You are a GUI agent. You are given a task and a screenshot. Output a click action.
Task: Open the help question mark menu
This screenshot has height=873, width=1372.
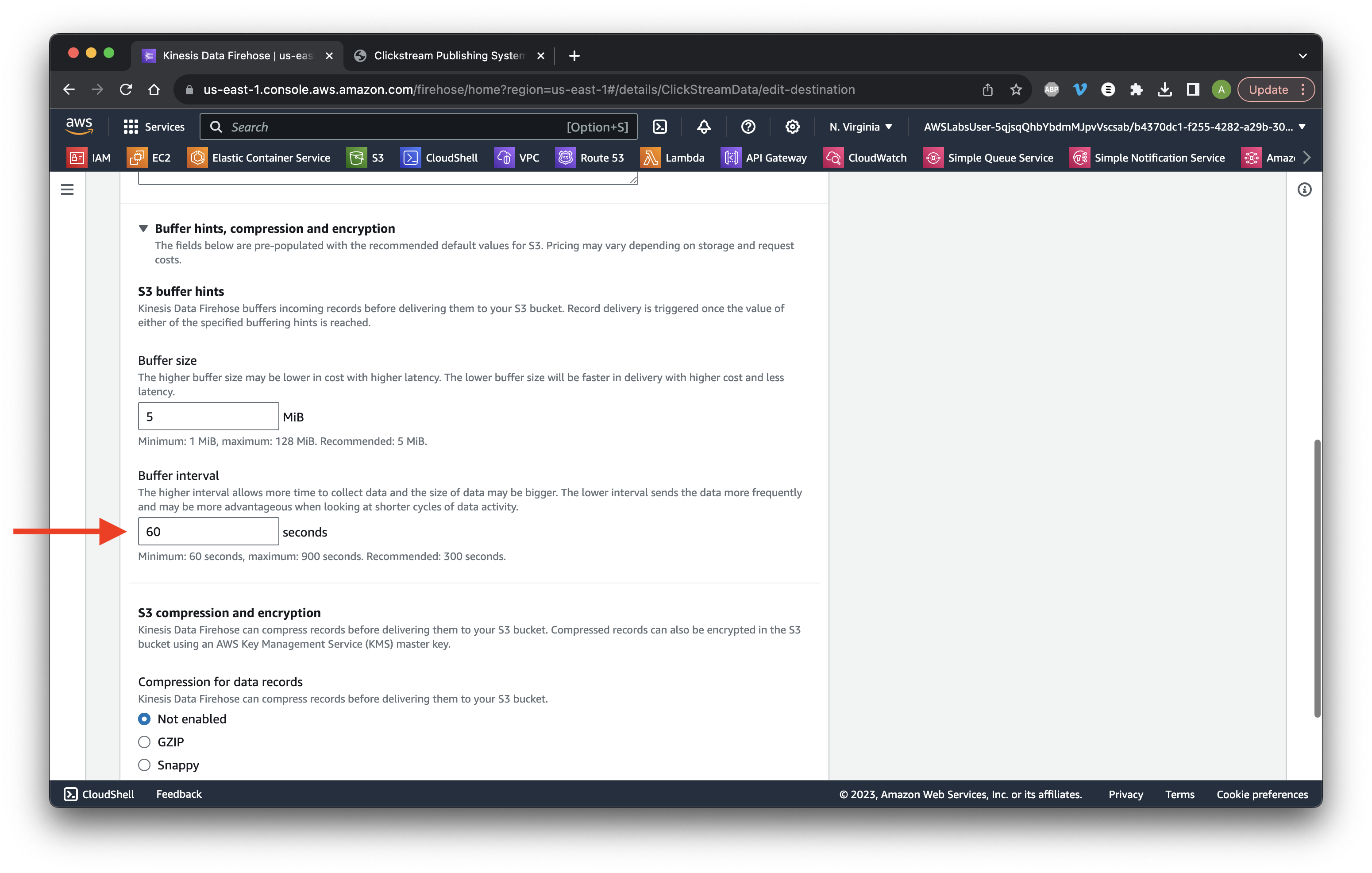748,127
